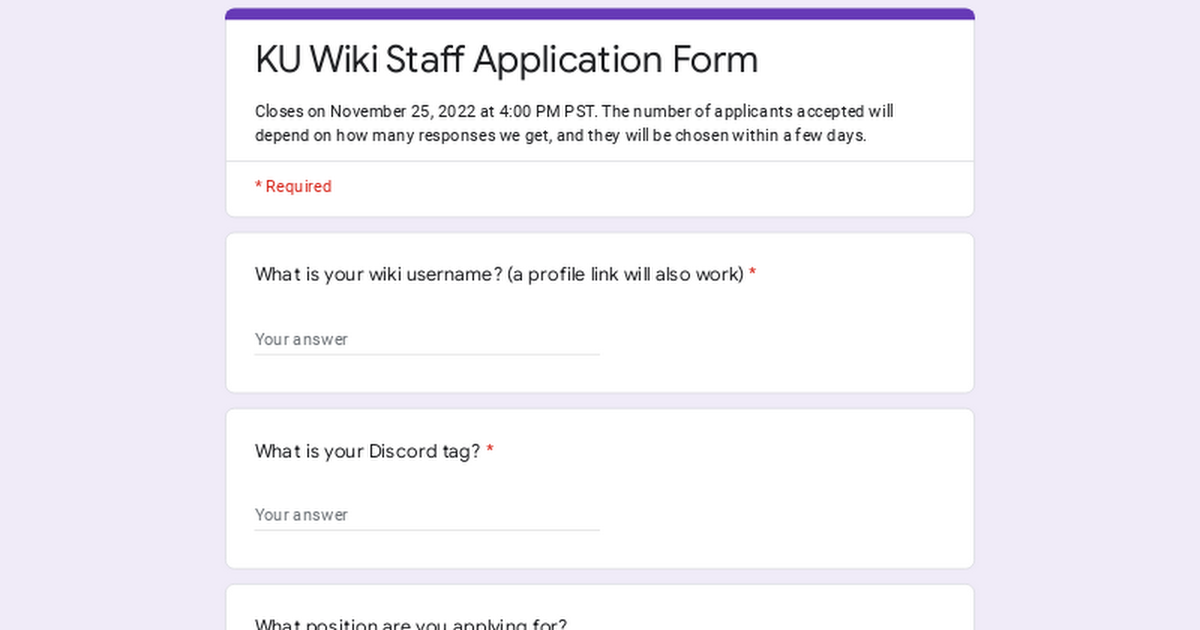Click the red asterisk beside the wiki username question
This screenshot has height=630, width=1200.
point(752,274)
